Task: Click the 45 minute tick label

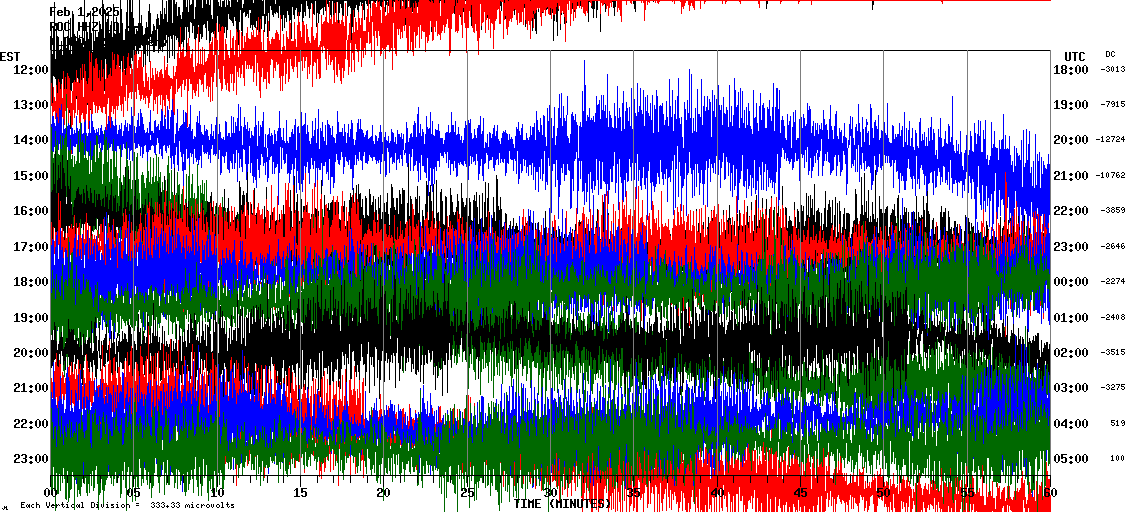Action: pyautogui.click(x=800, y=493)
